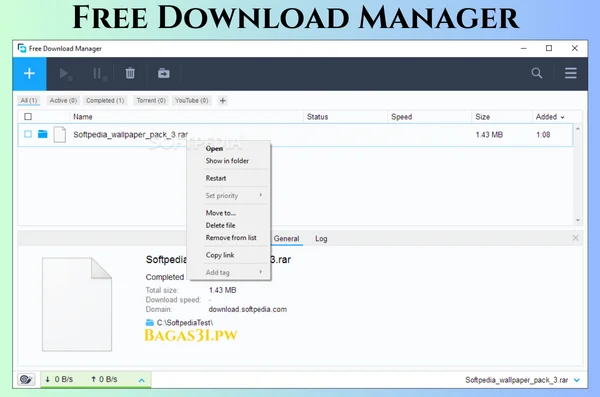The image size is (600, 397).
Task: Select Softpedia_wallpaper_pack_3.rar file name in list
Action: [x=130, y=134]
